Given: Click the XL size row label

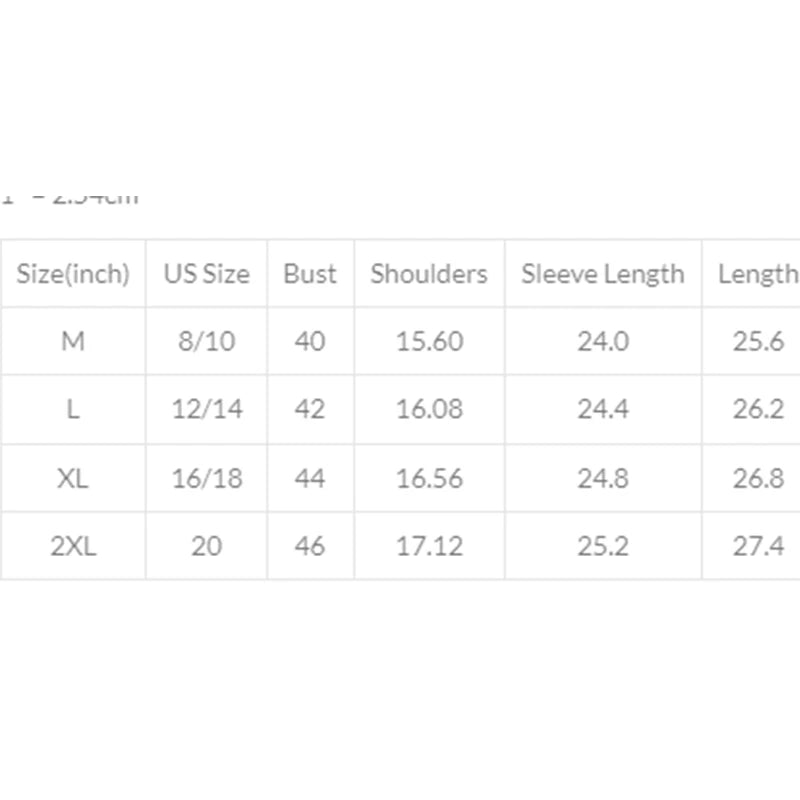Looking at the screenshot, I should pos(73,478).
